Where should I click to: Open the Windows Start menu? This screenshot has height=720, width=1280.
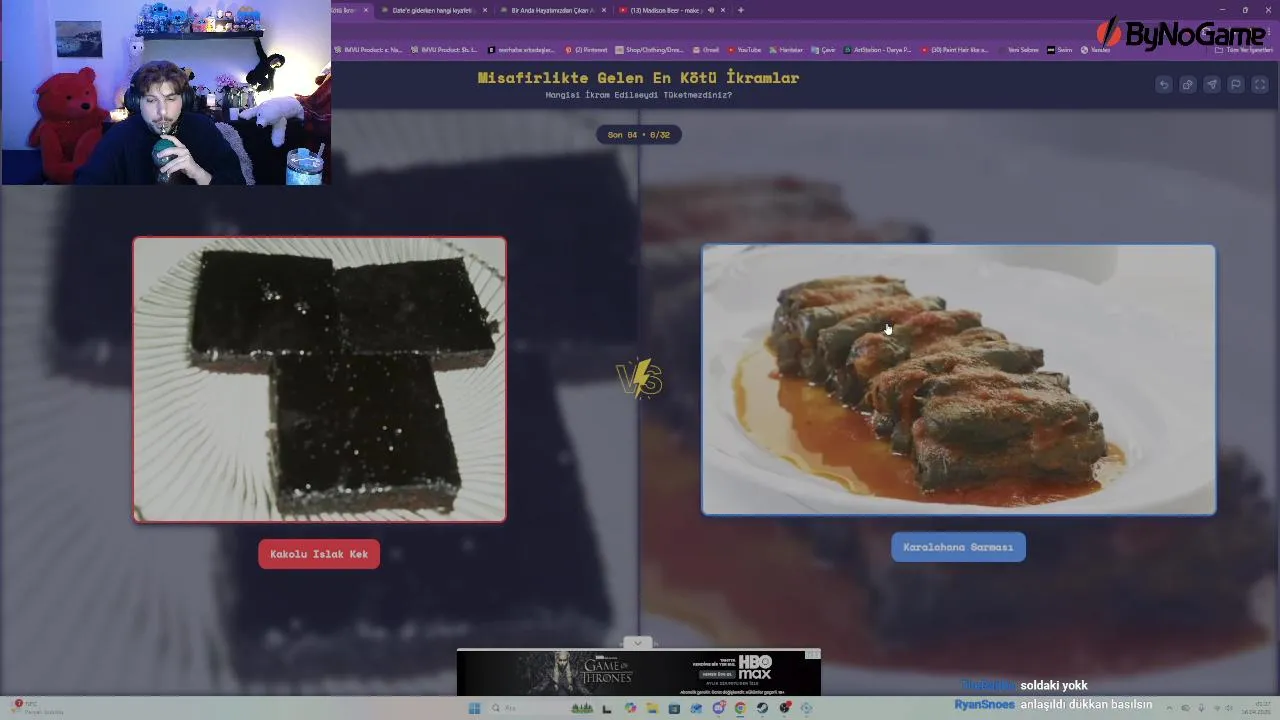[474, 708]
